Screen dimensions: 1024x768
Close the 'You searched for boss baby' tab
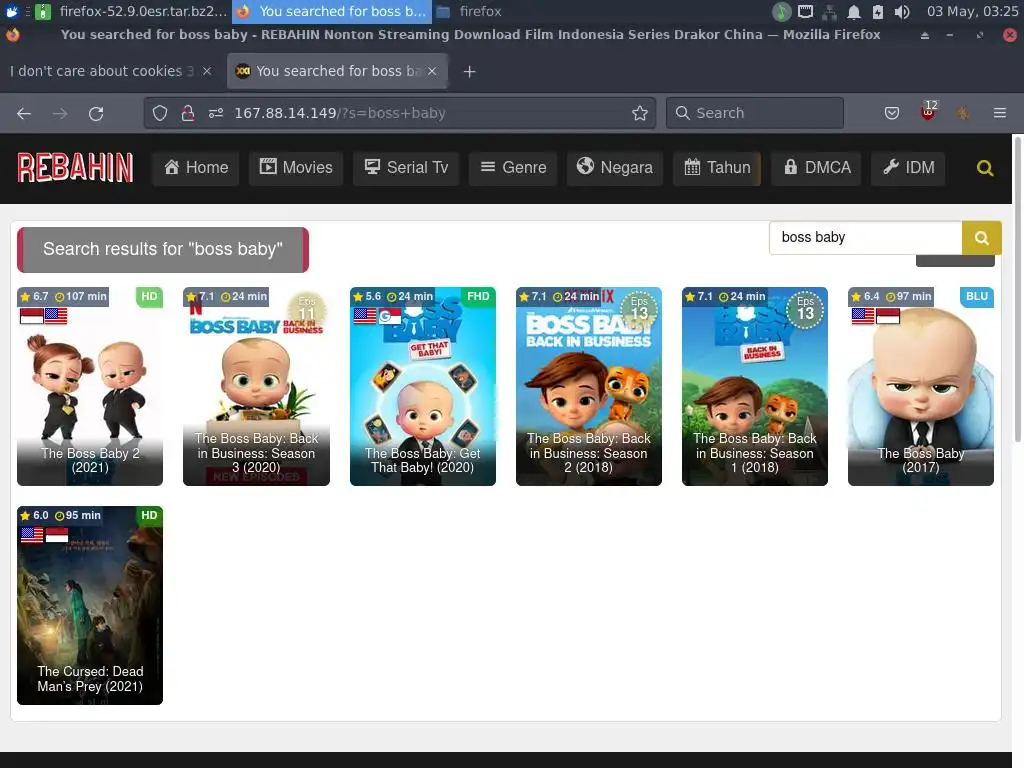click(432, 71)
